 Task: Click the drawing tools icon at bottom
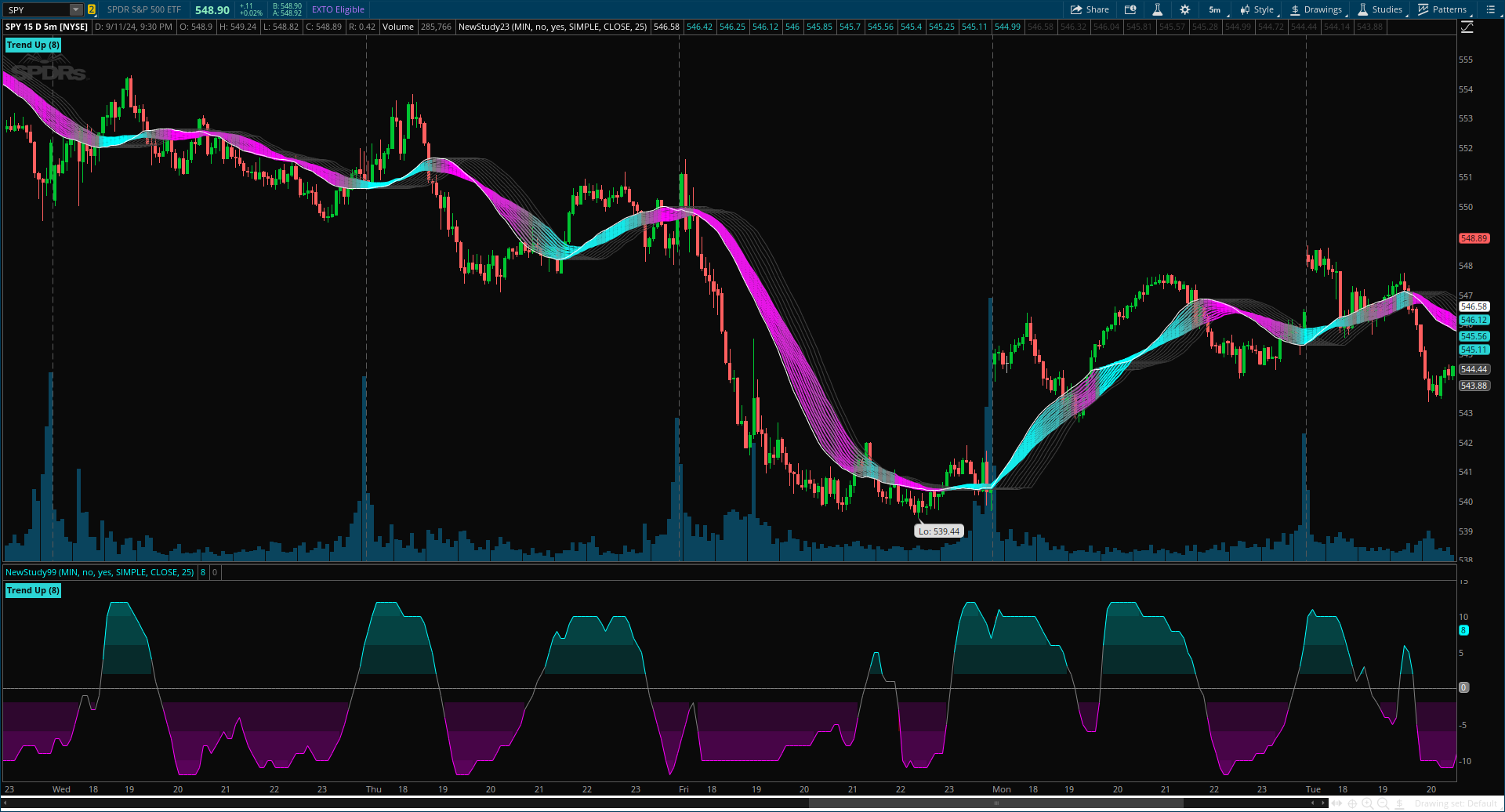[x=1399, y=803]
